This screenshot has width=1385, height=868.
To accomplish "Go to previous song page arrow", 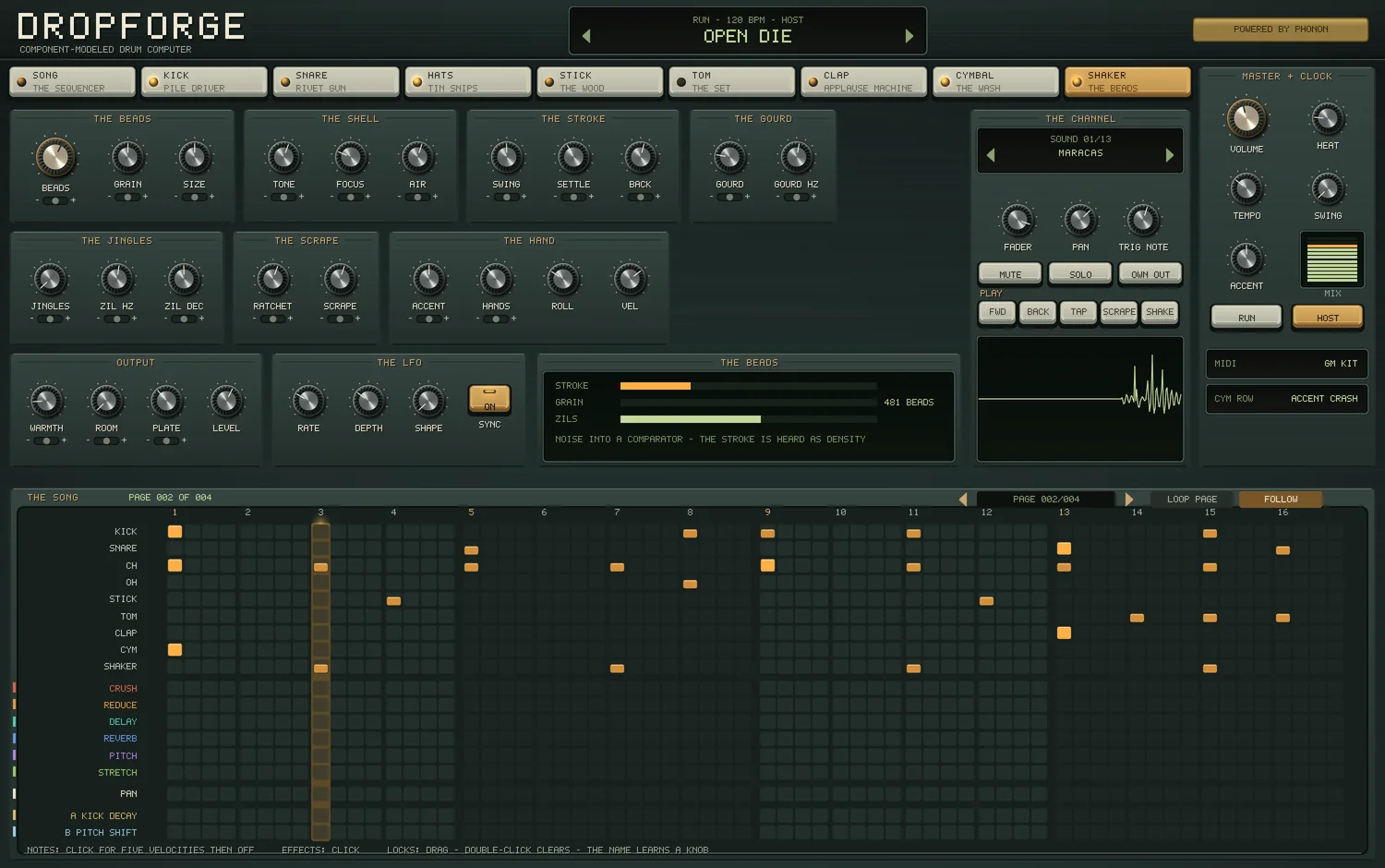I will point(963,499).
